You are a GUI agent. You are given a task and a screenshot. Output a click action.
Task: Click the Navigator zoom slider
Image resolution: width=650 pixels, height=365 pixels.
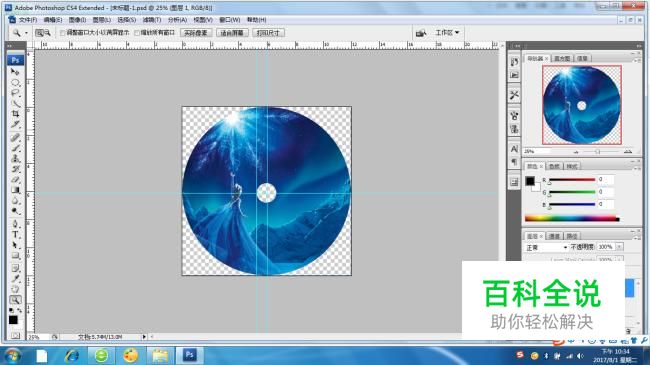tap(597, 152)
